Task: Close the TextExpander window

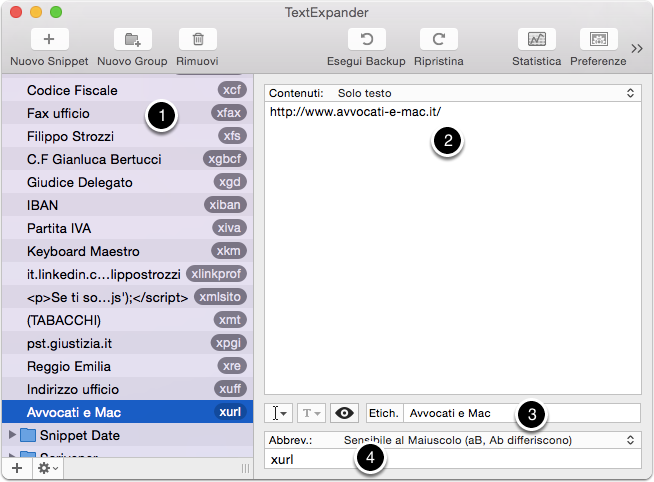Action: point(16,12)
